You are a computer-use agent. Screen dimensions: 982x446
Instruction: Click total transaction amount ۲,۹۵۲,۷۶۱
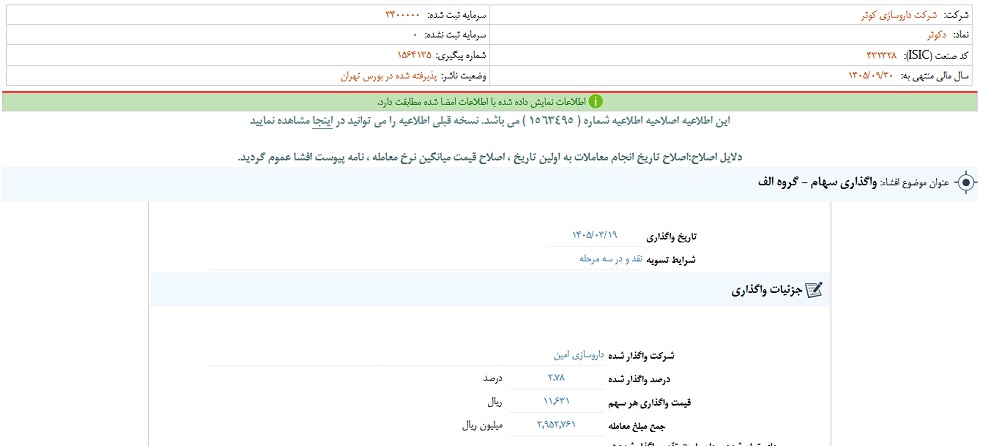pyautogui.click(x=556, y=424)
